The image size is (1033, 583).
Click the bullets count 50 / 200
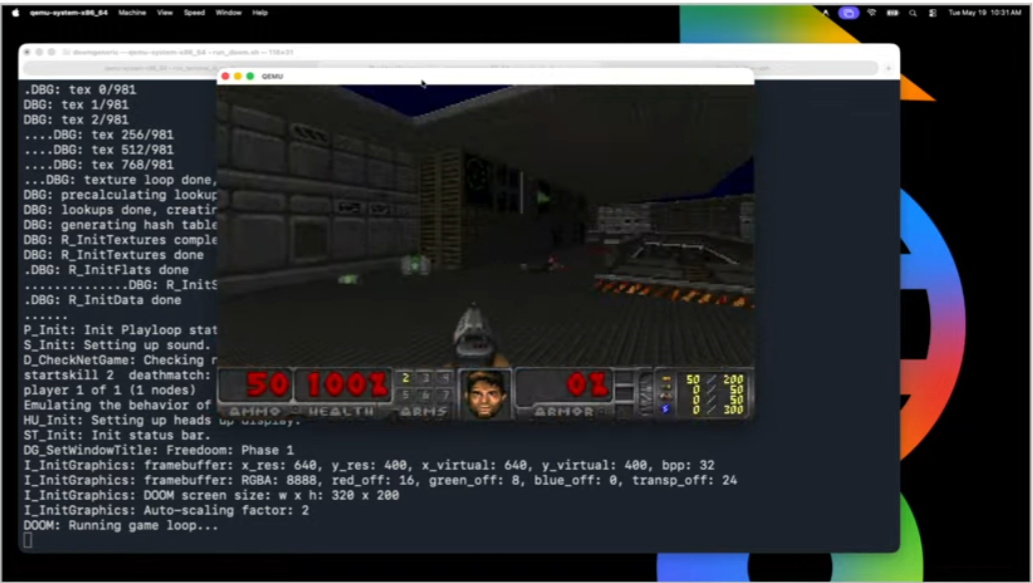pyautogui.click(x=714, y=379)
